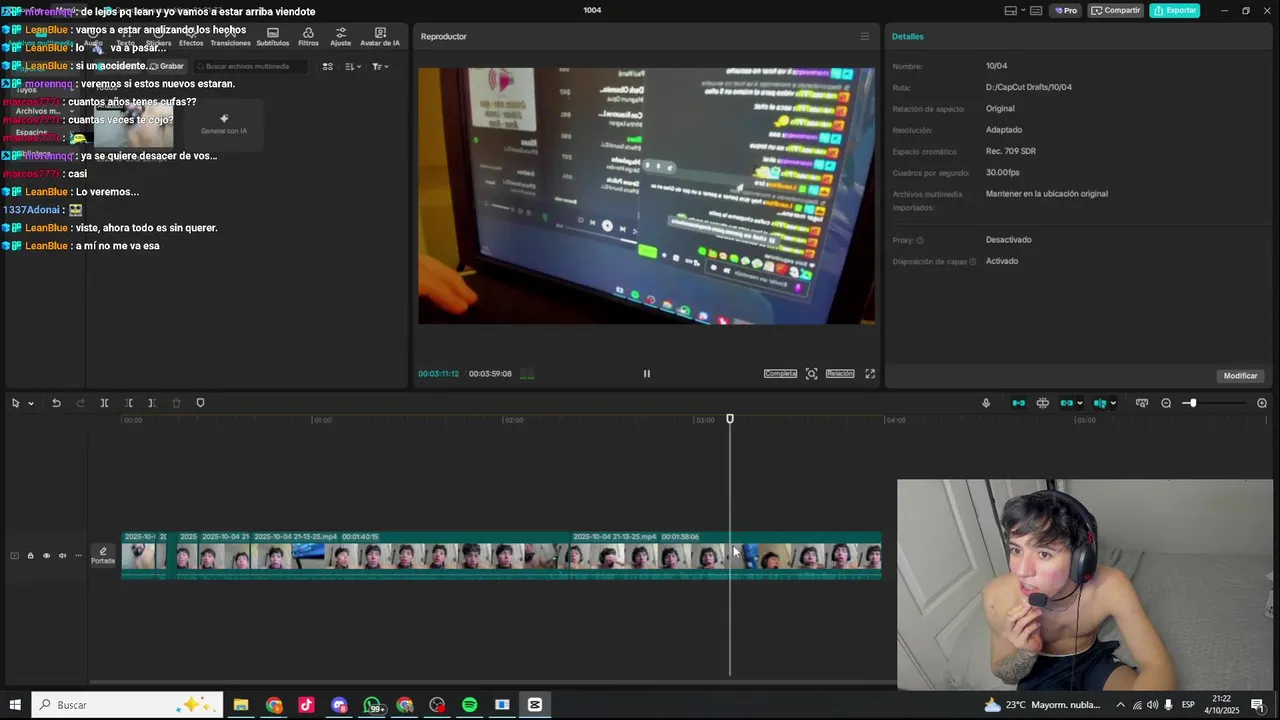The width and height of the screenshot is (1280, 720).
Task: Toggle main track magnet
Action: tap(1019, 403)
